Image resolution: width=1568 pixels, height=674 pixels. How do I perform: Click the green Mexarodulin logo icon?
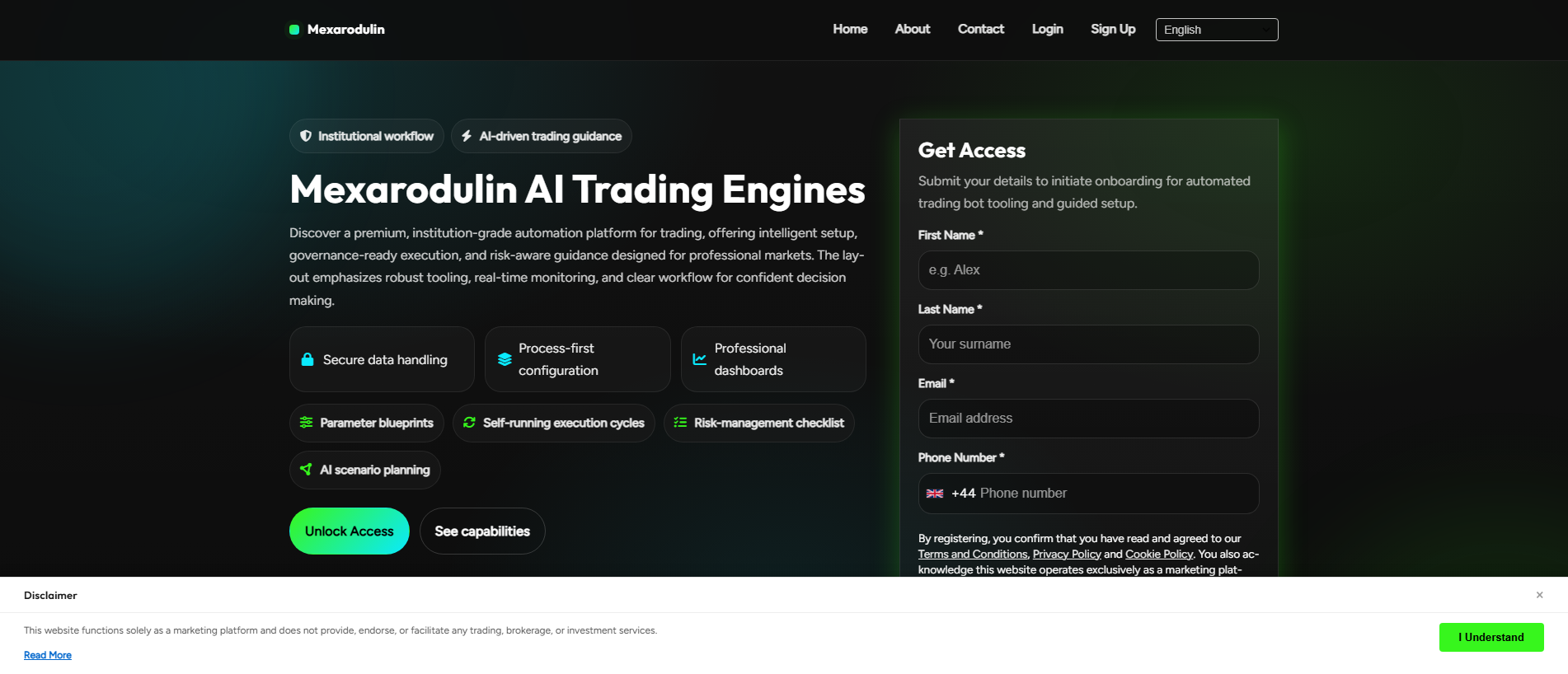pyautogui.click(x=294, y=30)
